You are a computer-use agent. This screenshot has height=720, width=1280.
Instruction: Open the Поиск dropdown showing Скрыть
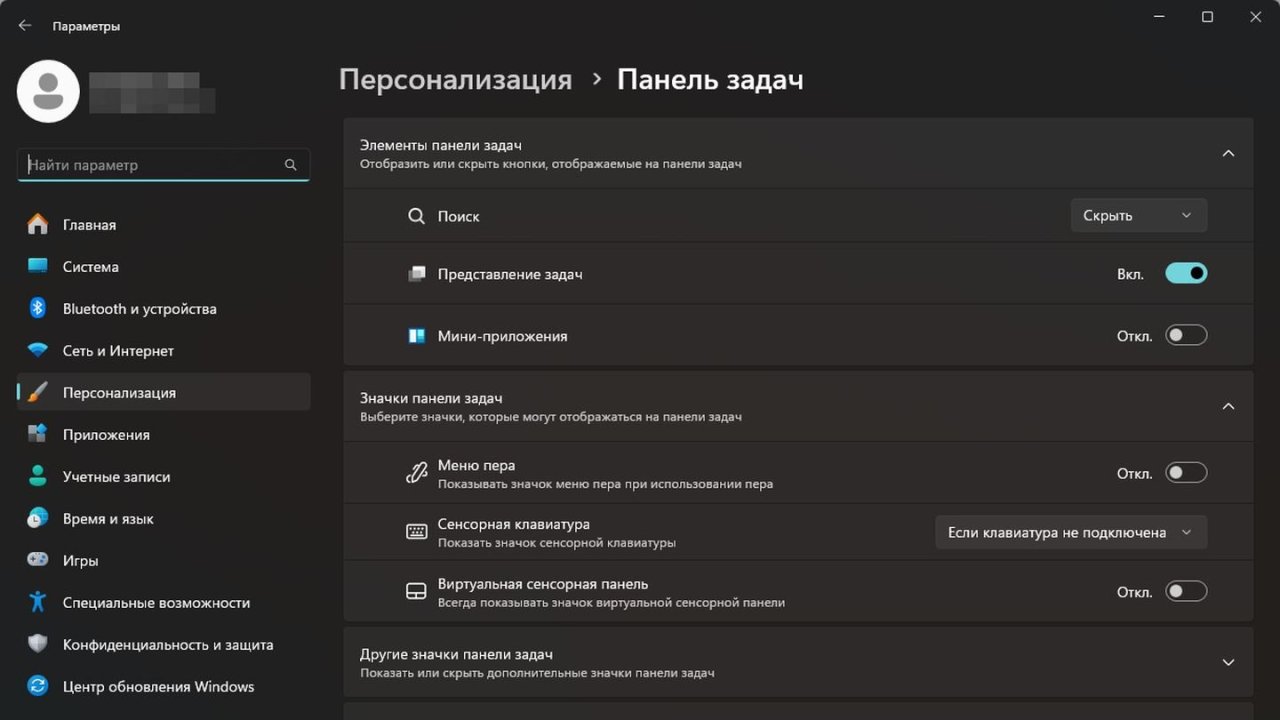point(1138,216)
